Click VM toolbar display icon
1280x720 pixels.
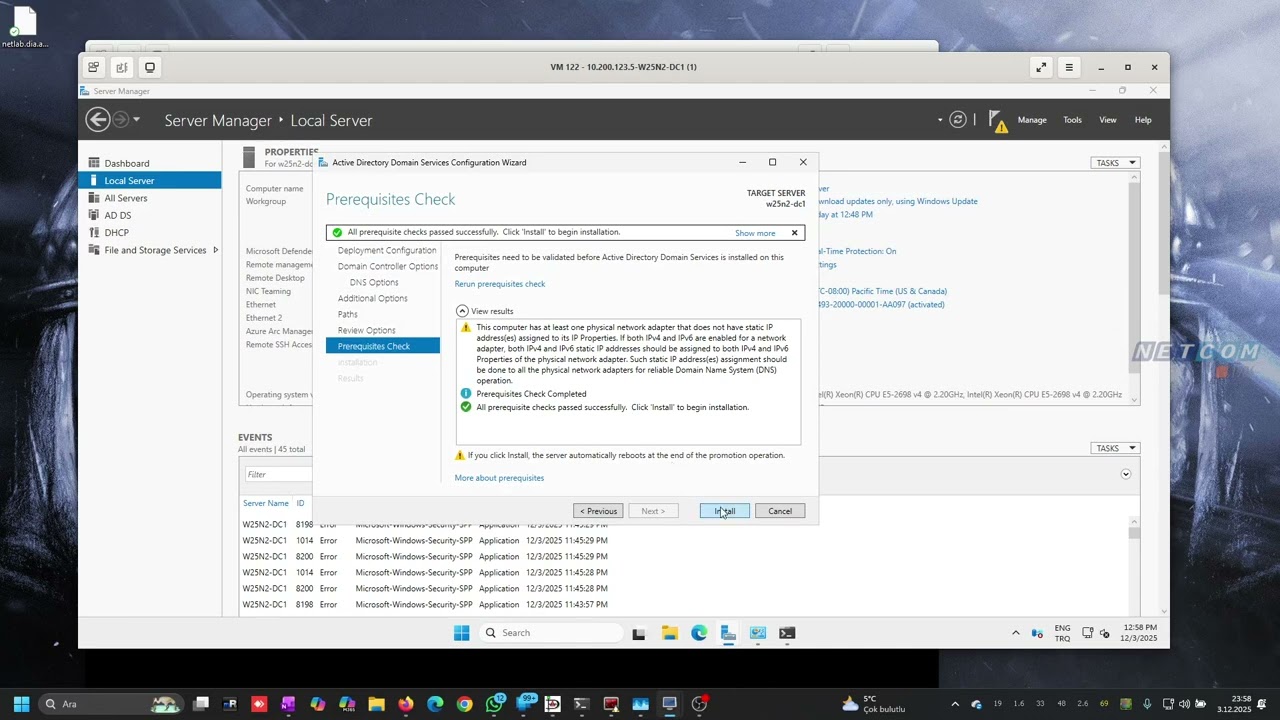(x=150, y=68)
